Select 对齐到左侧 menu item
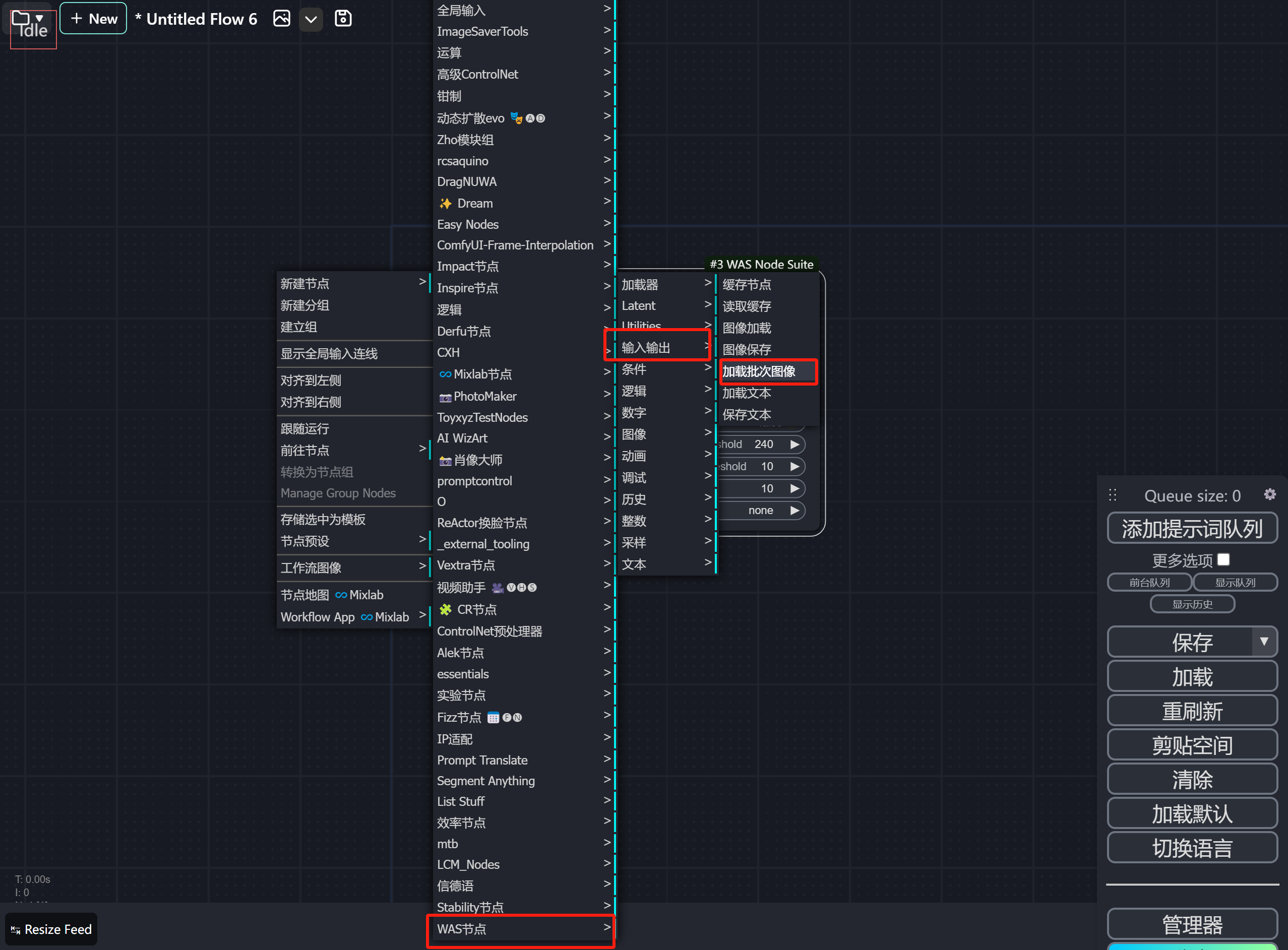 tap(354, 380)
